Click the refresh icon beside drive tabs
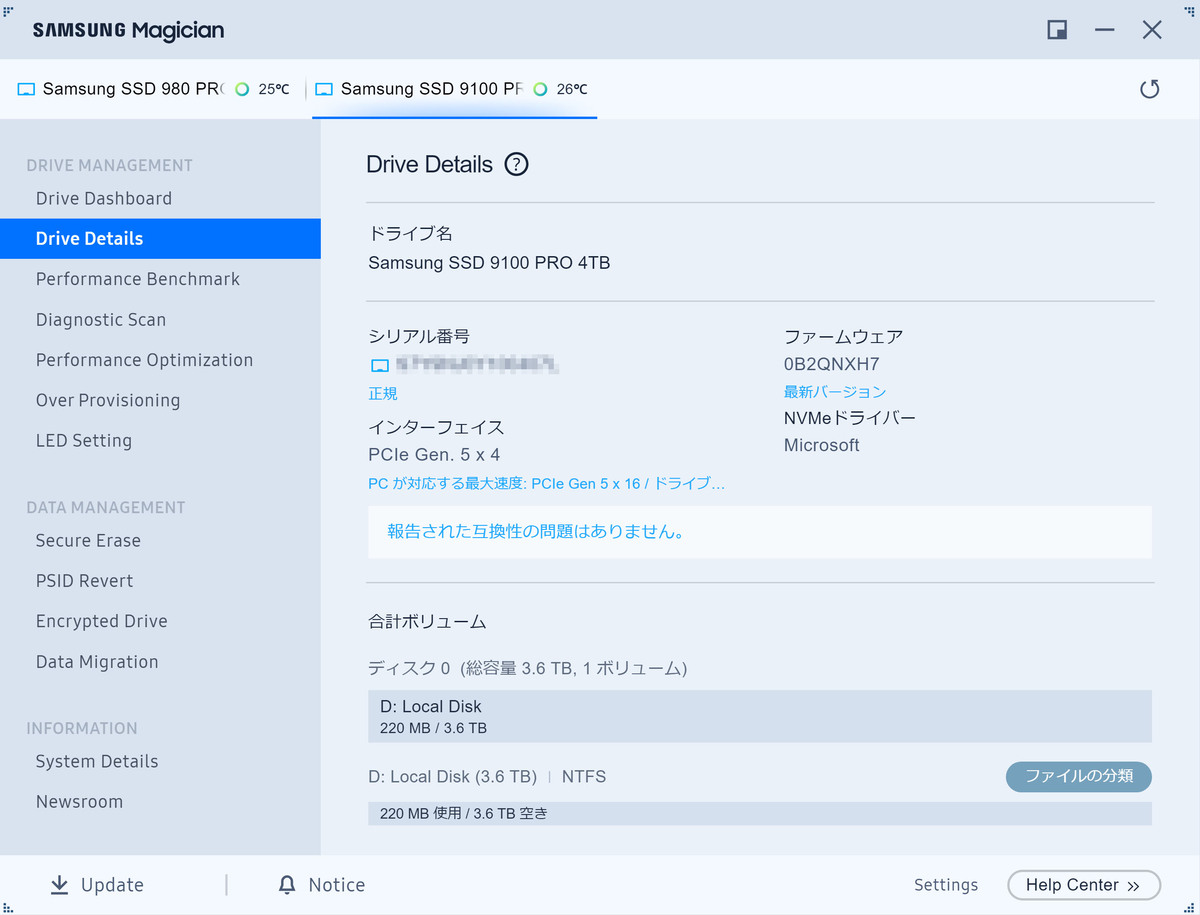The image size is (1200, 915). coord(1150,89)
